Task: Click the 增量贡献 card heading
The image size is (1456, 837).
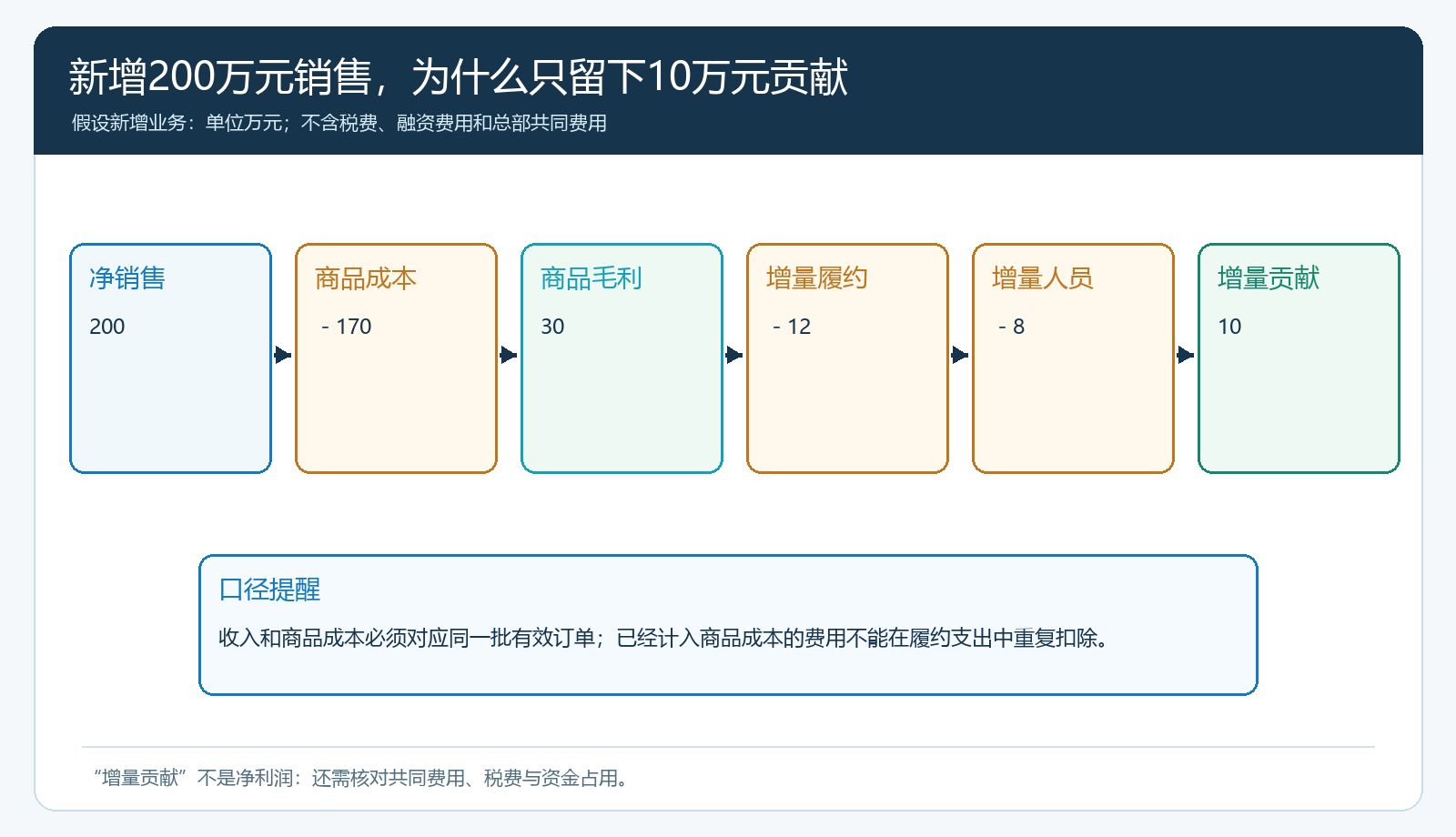Action: (x=1269, y=278)
